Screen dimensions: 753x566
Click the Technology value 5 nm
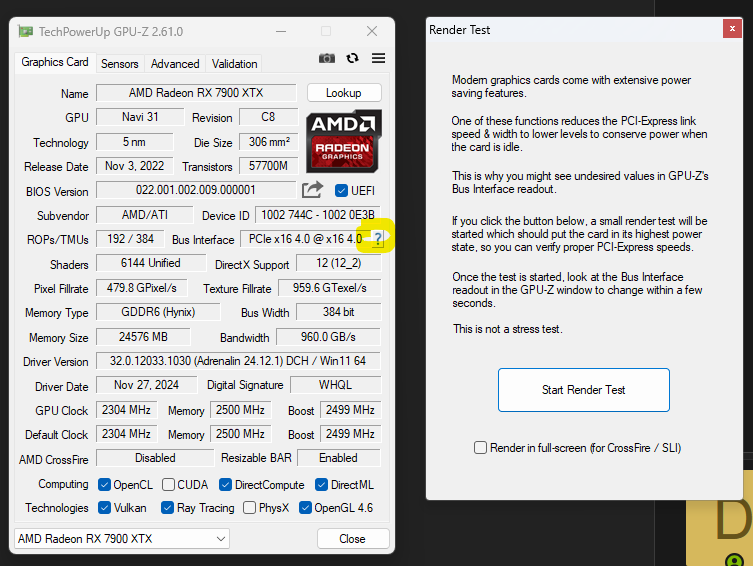[x=134, y=142]
